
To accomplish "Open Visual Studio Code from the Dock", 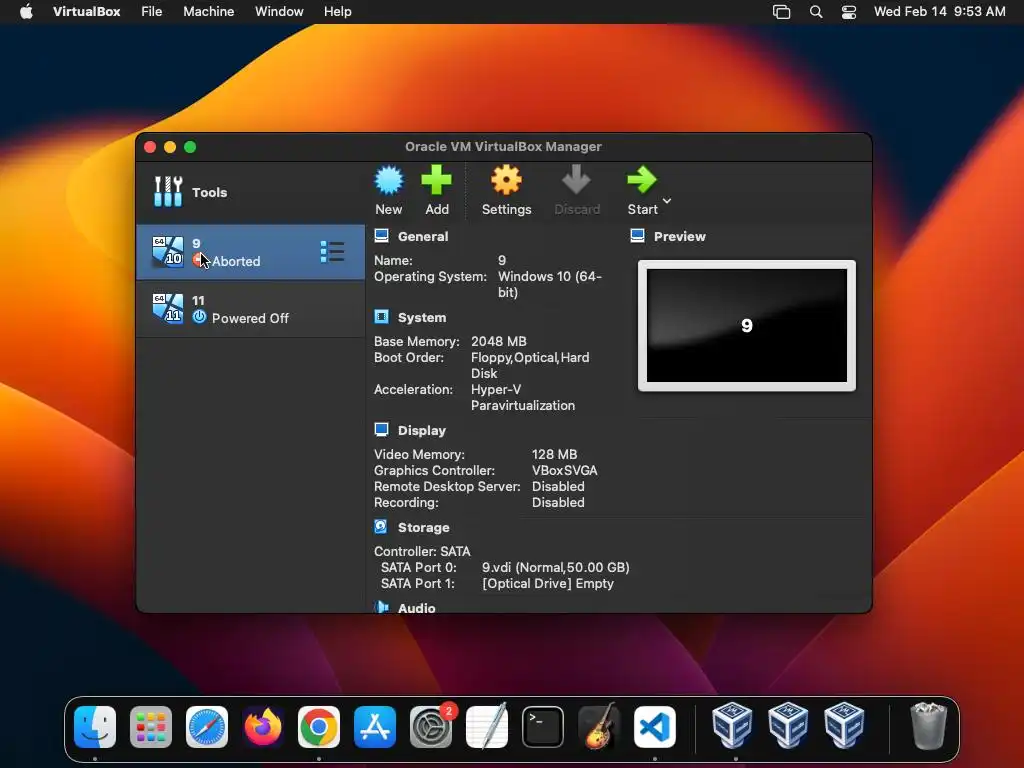I will pyautogui.click(x=655, y=727).
